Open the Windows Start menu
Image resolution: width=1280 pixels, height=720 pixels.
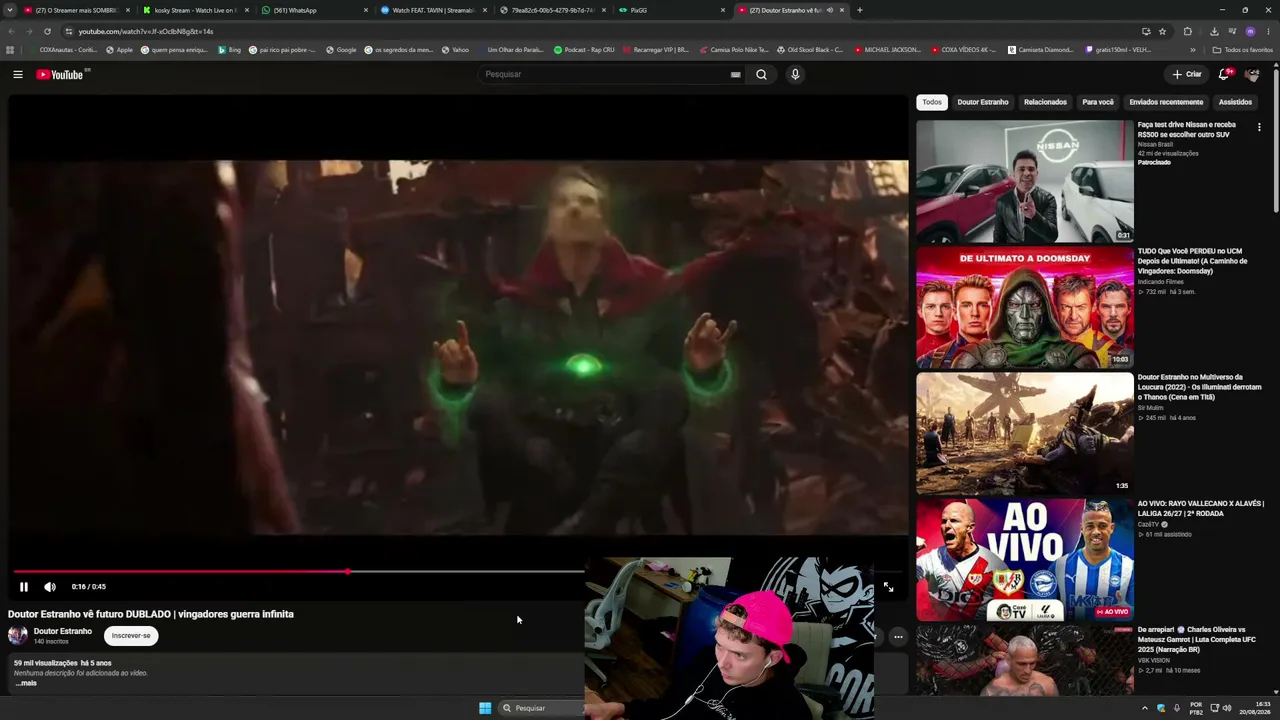(485, 708)
